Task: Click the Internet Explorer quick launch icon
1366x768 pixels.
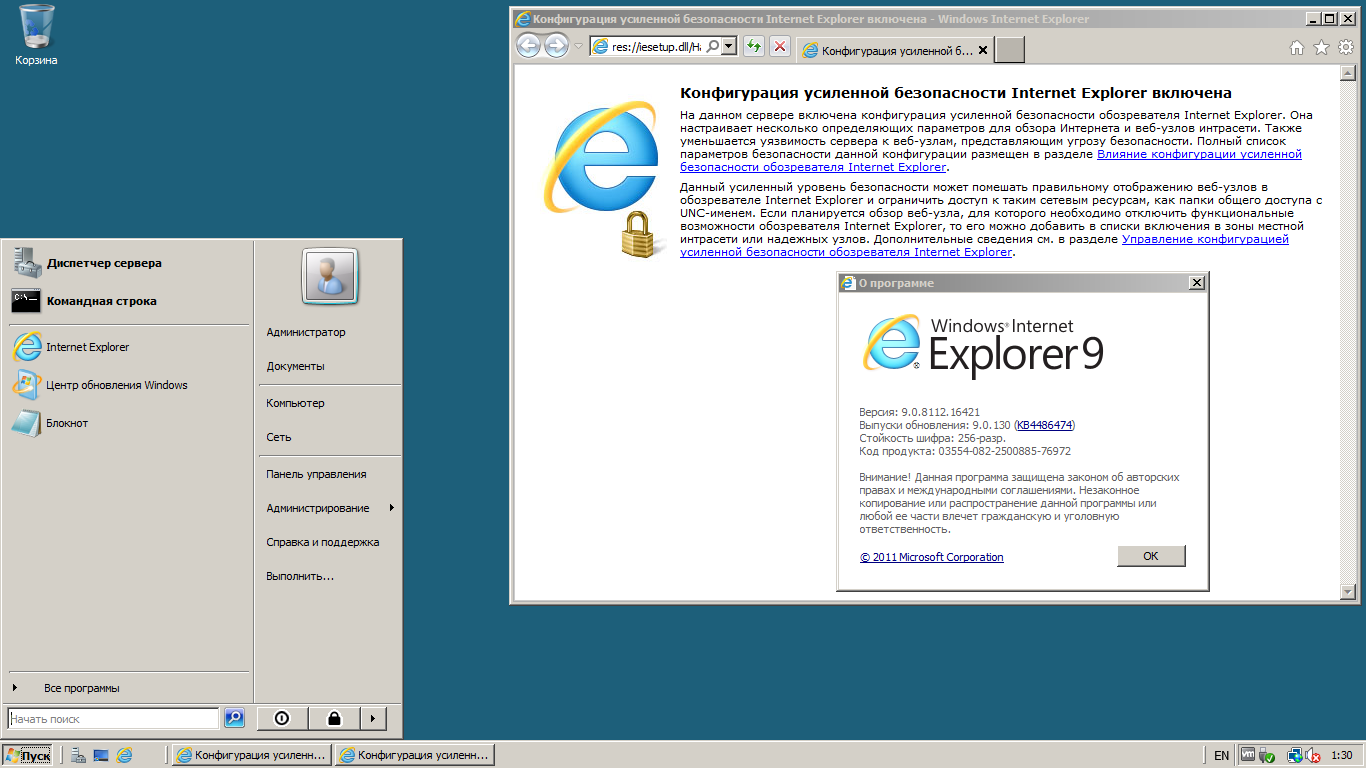Action: [x=124, y=755]
